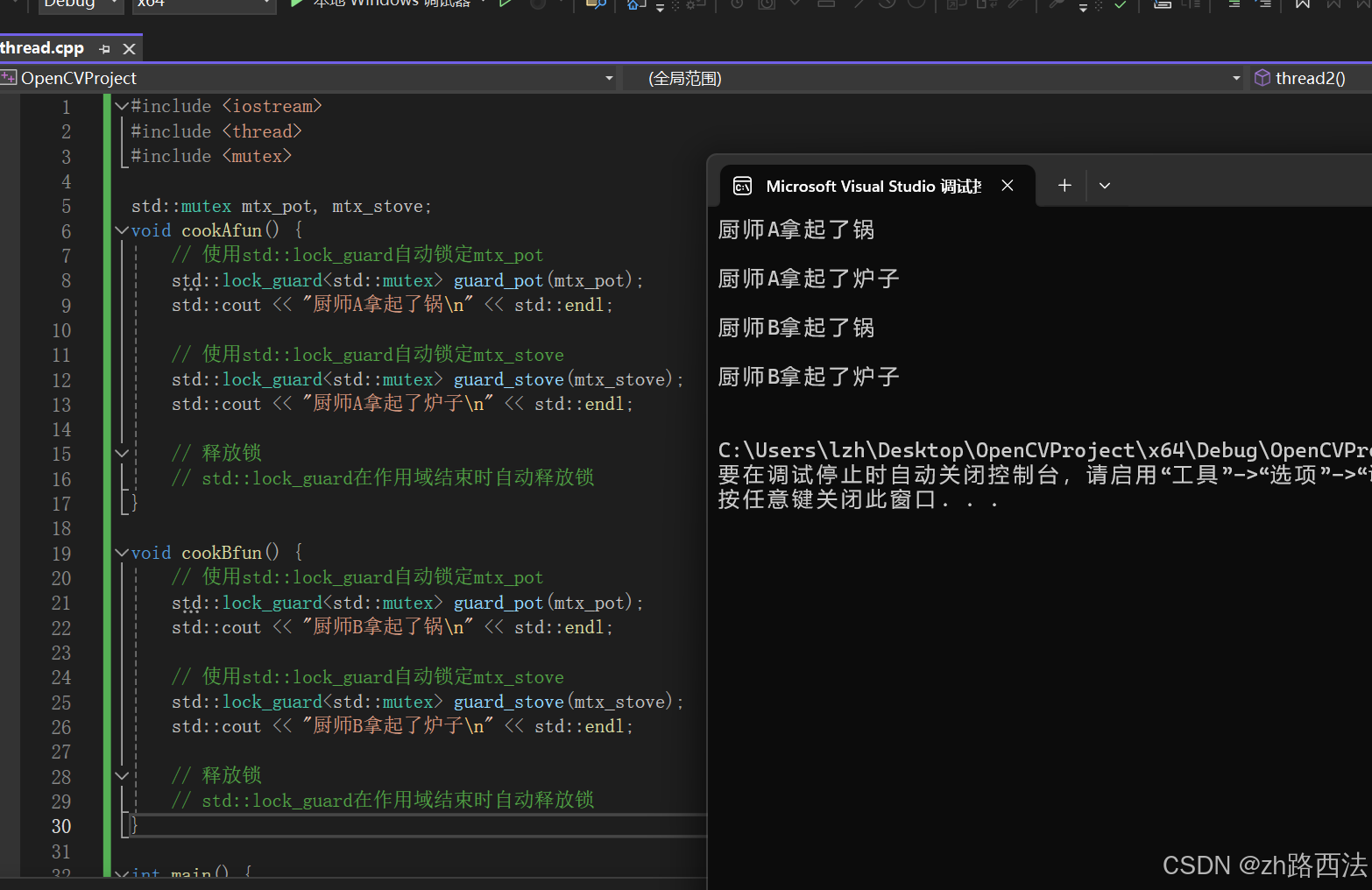This screenshot has height=890, width=1372.
Task: Select the Microsoft Visual Studio debug console tab
Action: [x=873, y=186]
